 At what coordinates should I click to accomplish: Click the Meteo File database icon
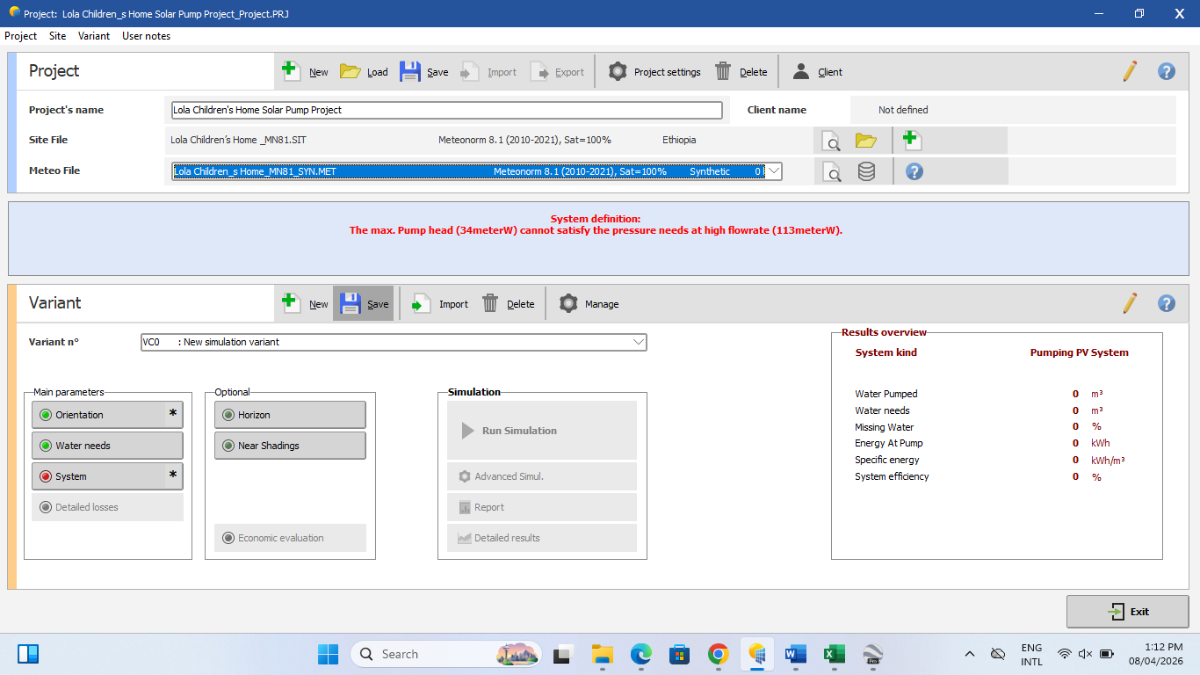pyautogui.click(x=866, y=171)
